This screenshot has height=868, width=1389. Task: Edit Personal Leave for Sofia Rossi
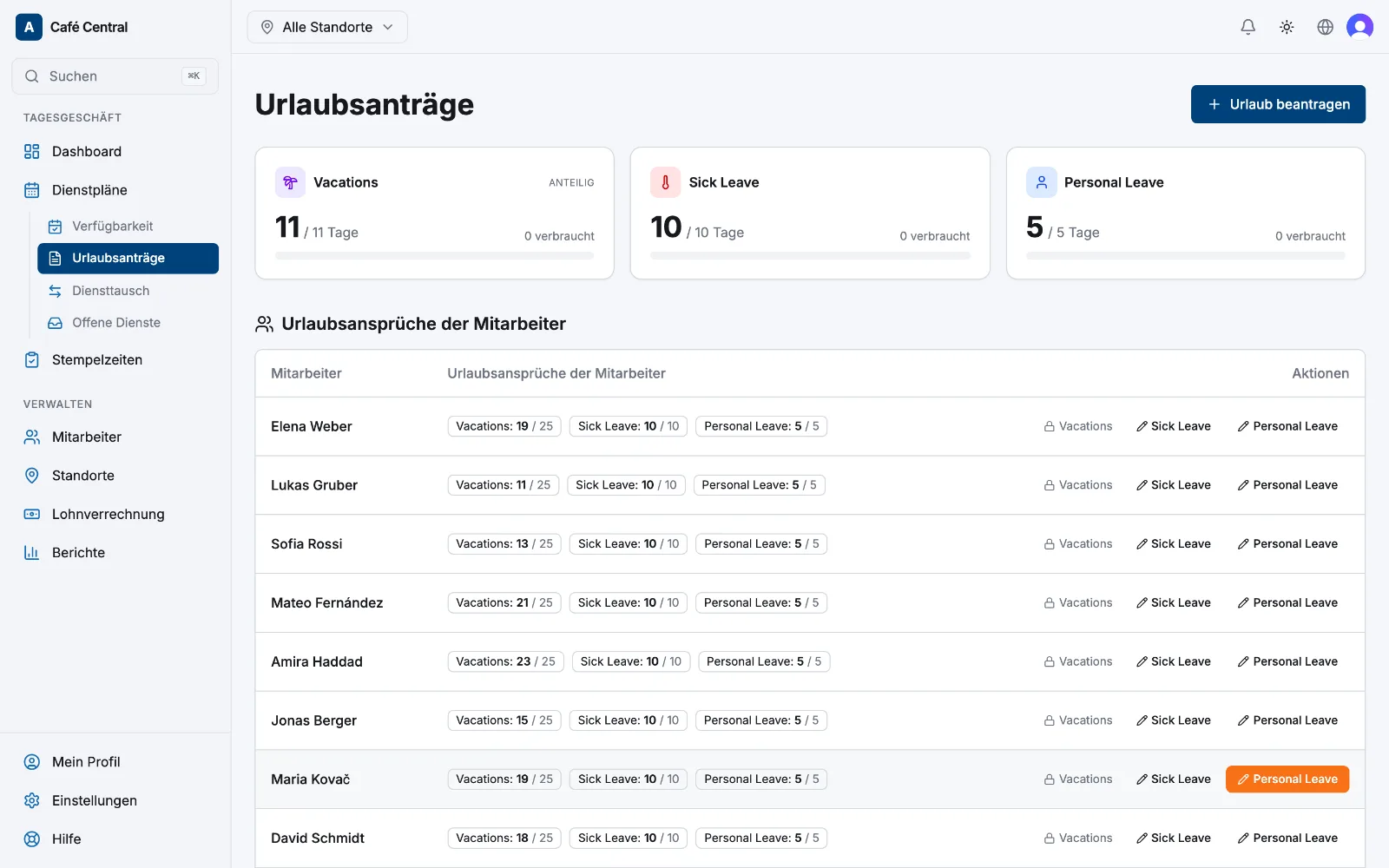(x=1287, y=544)
